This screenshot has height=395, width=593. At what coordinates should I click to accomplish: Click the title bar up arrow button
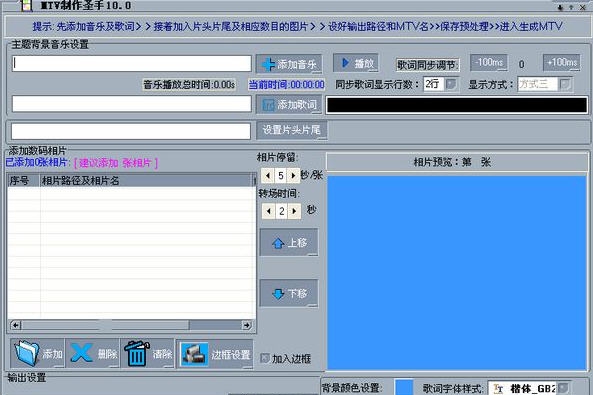[x=571, y=7]
